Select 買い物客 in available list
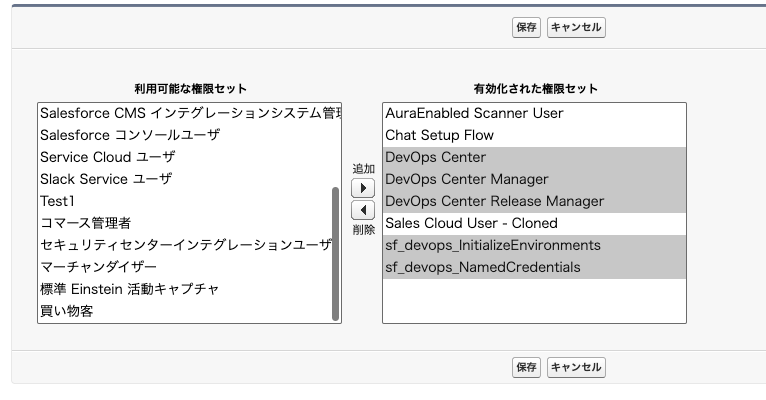The width and height of the screenshot is (766, 400). 66,311
